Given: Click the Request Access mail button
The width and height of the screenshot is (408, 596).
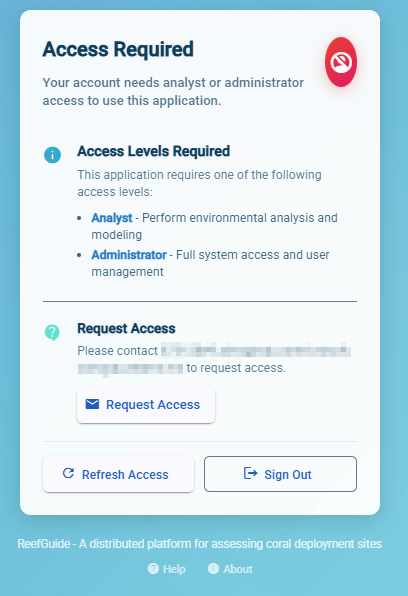Looking at the screenshot, I should (146, 405).
